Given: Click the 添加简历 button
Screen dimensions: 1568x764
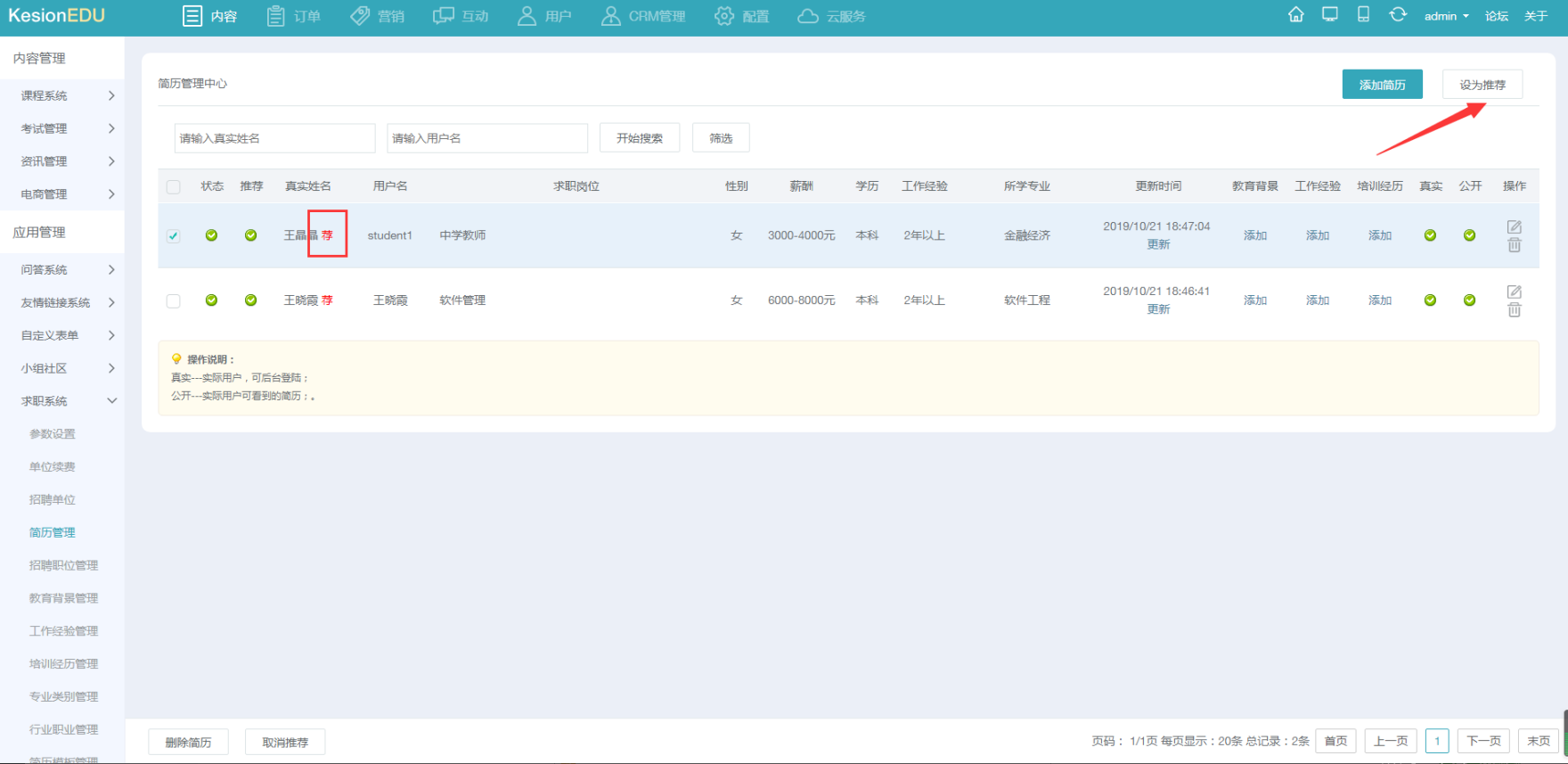Looking at the screenshot, I should [1382, 85].
